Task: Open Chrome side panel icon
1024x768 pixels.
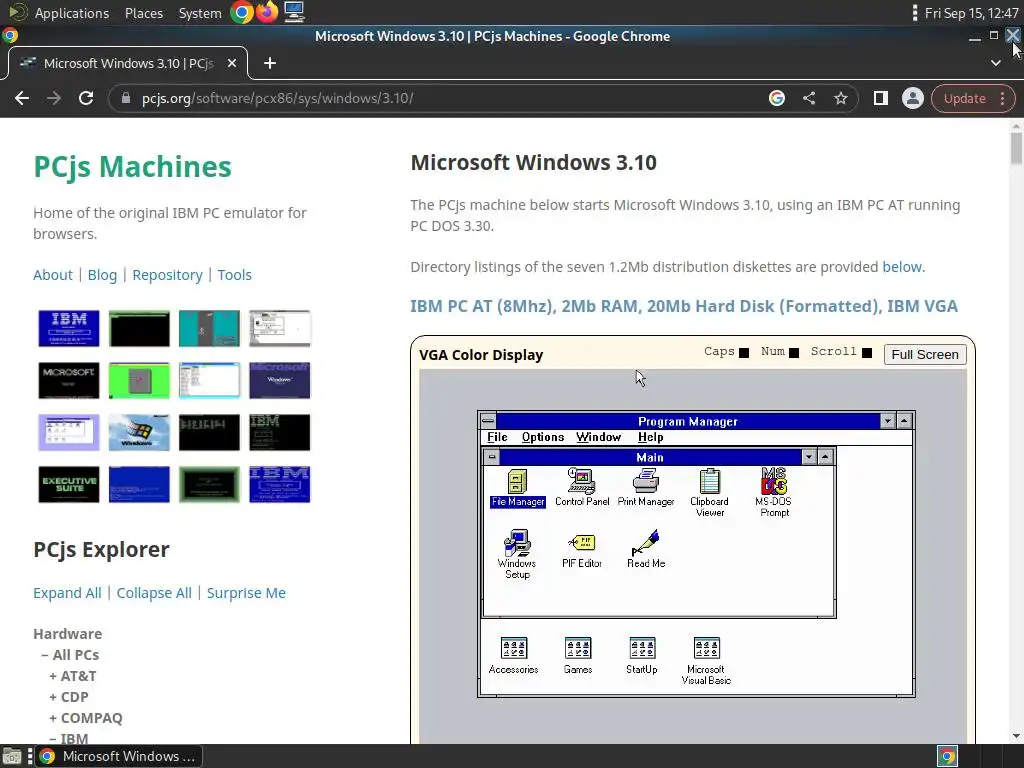Action: tap(880, 98)
